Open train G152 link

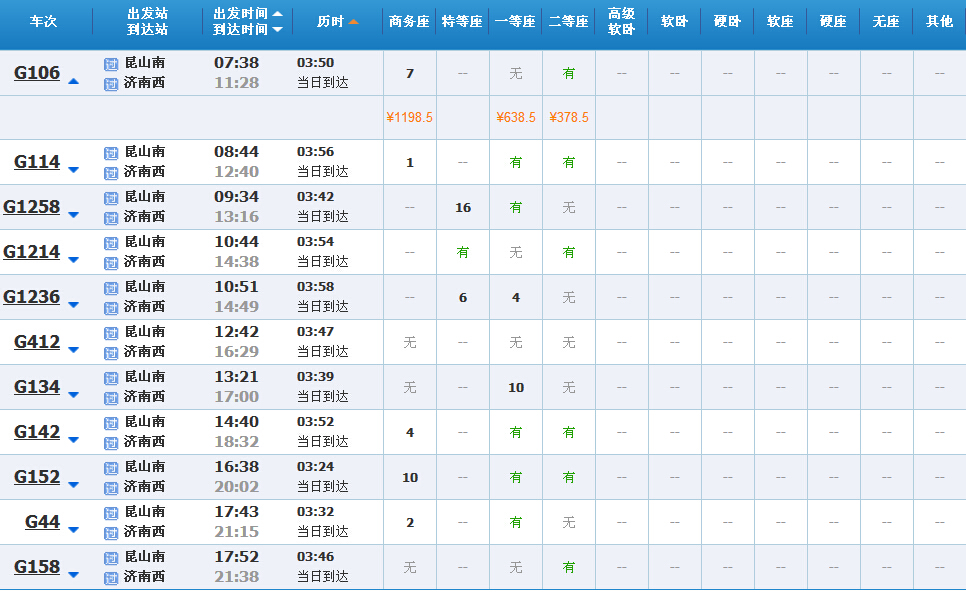[x=37, y=477]
